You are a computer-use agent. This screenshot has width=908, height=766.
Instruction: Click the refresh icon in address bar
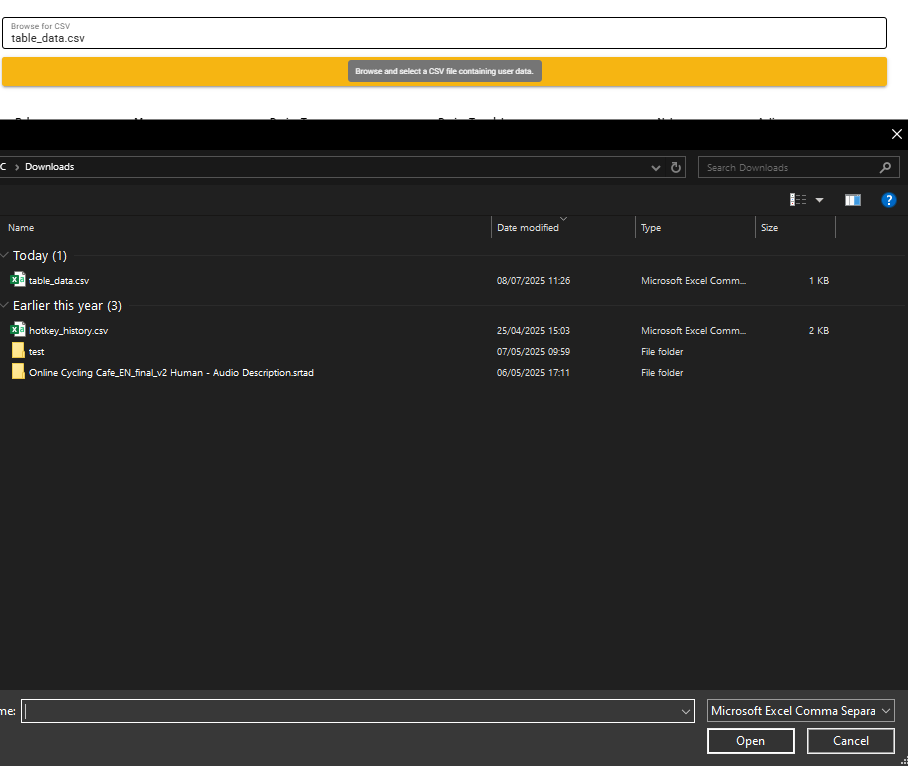[676, 168]
